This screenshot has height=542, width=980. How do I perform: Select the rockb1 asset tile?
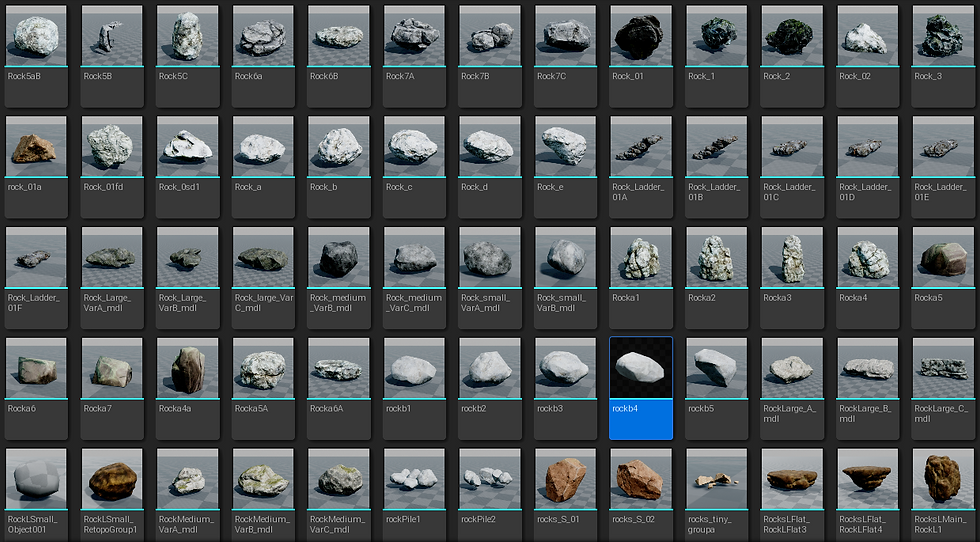point(414,388)
